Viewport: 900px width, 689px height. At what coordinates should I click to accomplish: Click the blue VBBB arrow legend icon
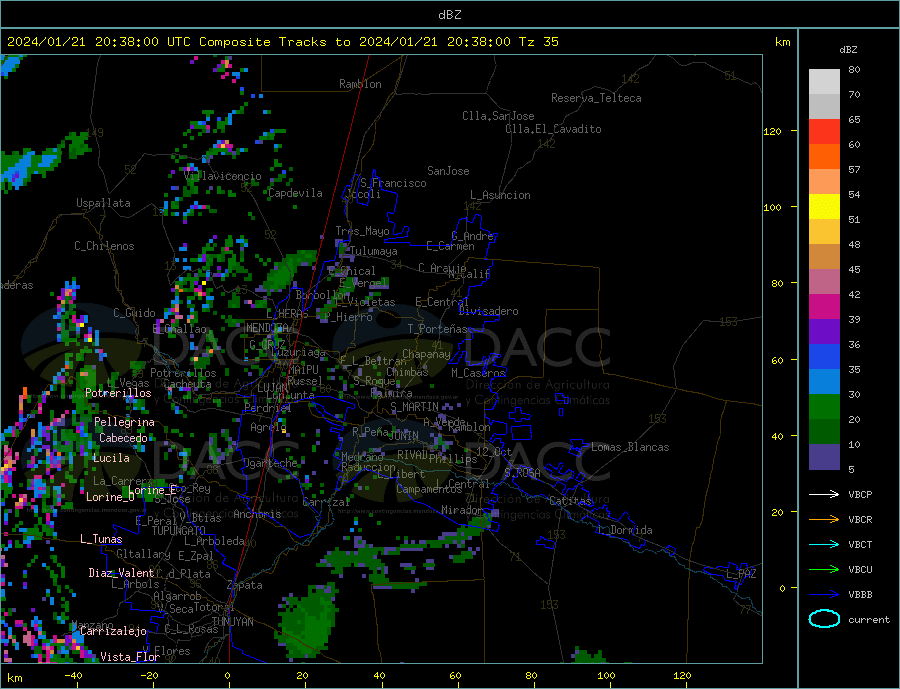coord(824,594)
